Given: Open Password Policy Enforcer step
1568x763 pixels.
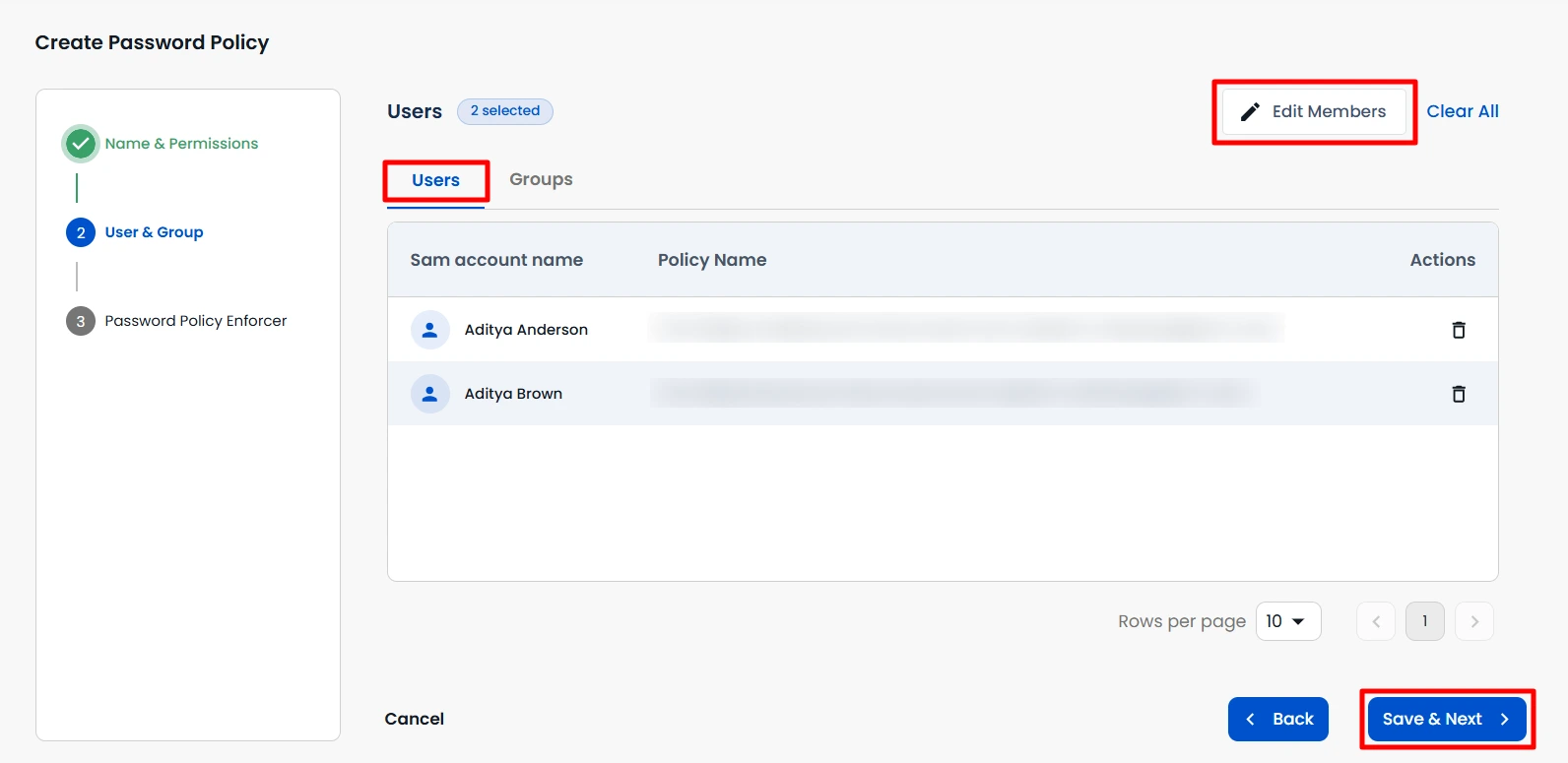Looking at the screenshot, I should (x=196, y=321).
